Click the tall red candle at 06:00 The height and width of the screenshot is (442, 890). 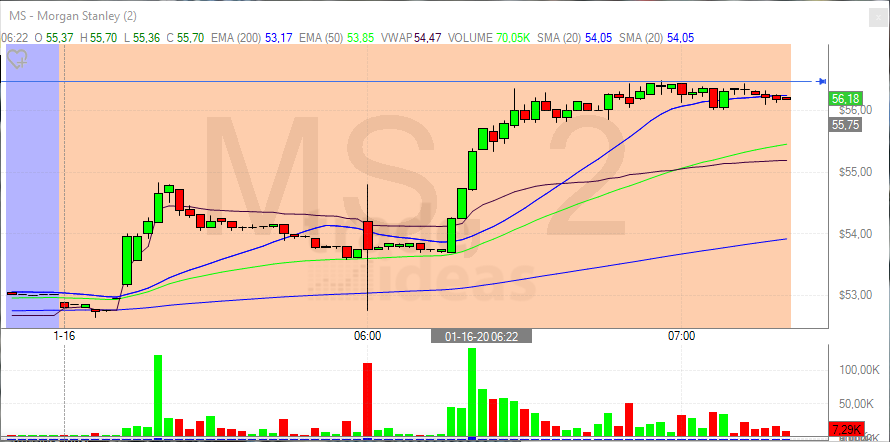[368, 235]
